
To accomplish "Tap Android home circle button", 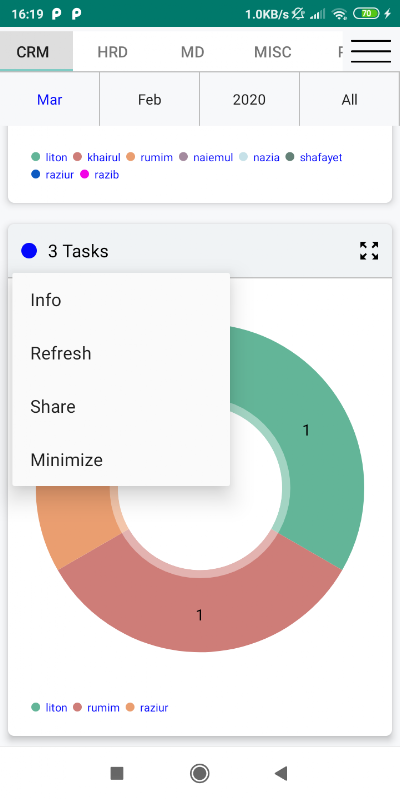I will (x=199, y=773).
